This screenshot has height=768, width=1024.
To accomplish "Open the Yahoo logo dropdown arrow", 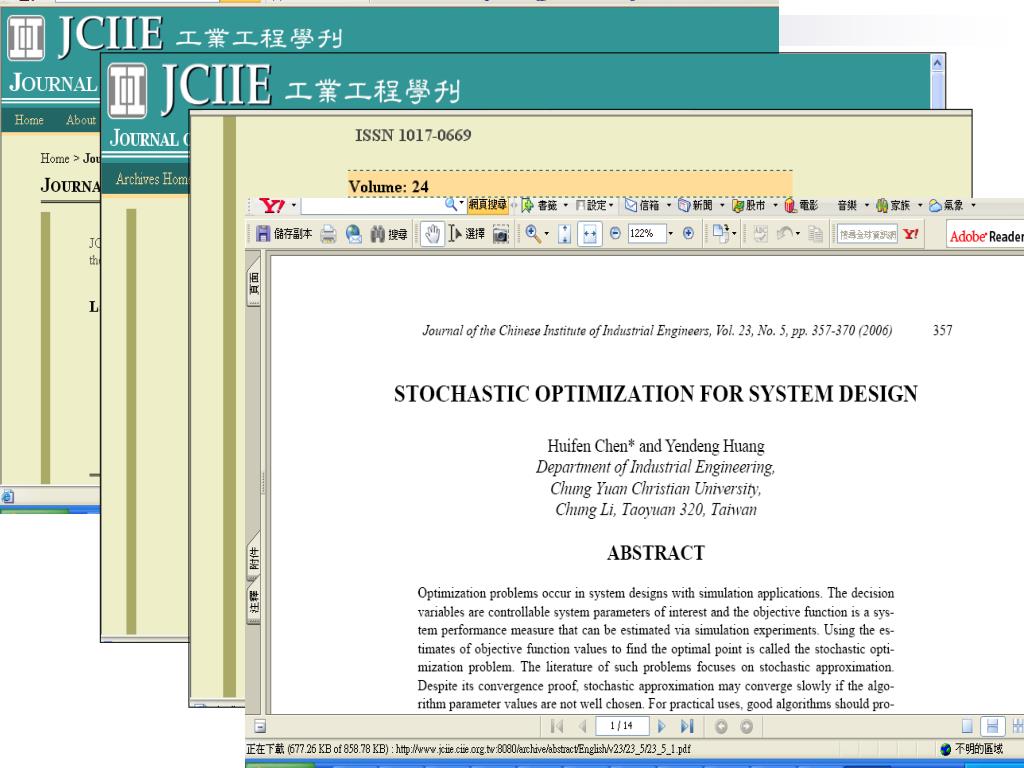I will coord(294,206).
